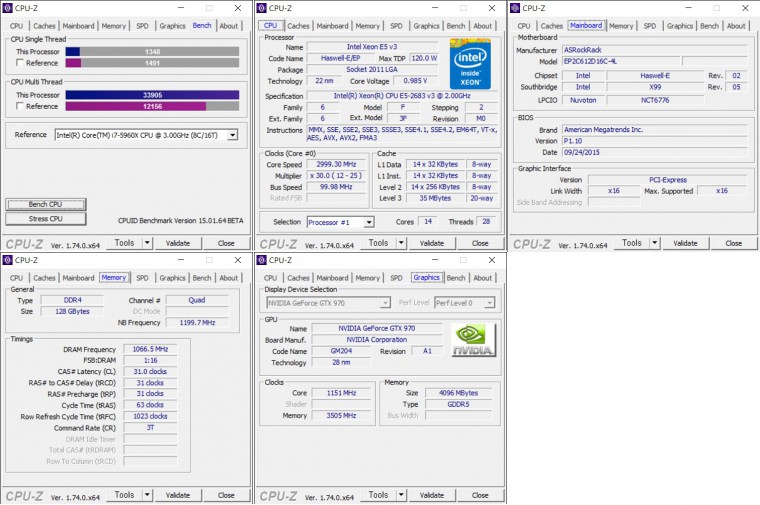Switch to Graphics tab in Memory window
Viewport: 760px width, 505px height.
pos(173,278)
